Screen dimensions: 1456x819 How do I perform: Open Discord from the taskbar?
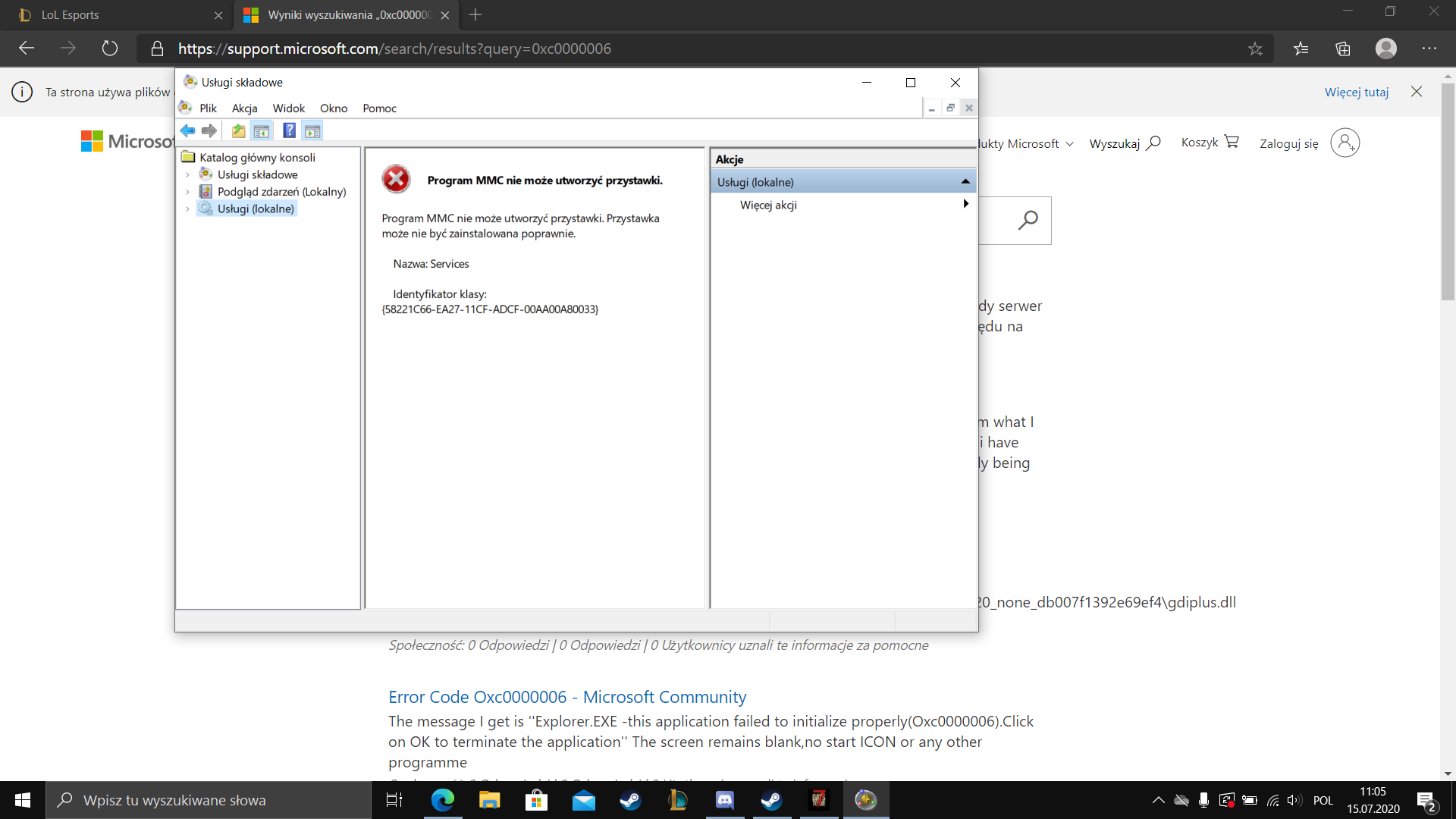tap(724, 800)
